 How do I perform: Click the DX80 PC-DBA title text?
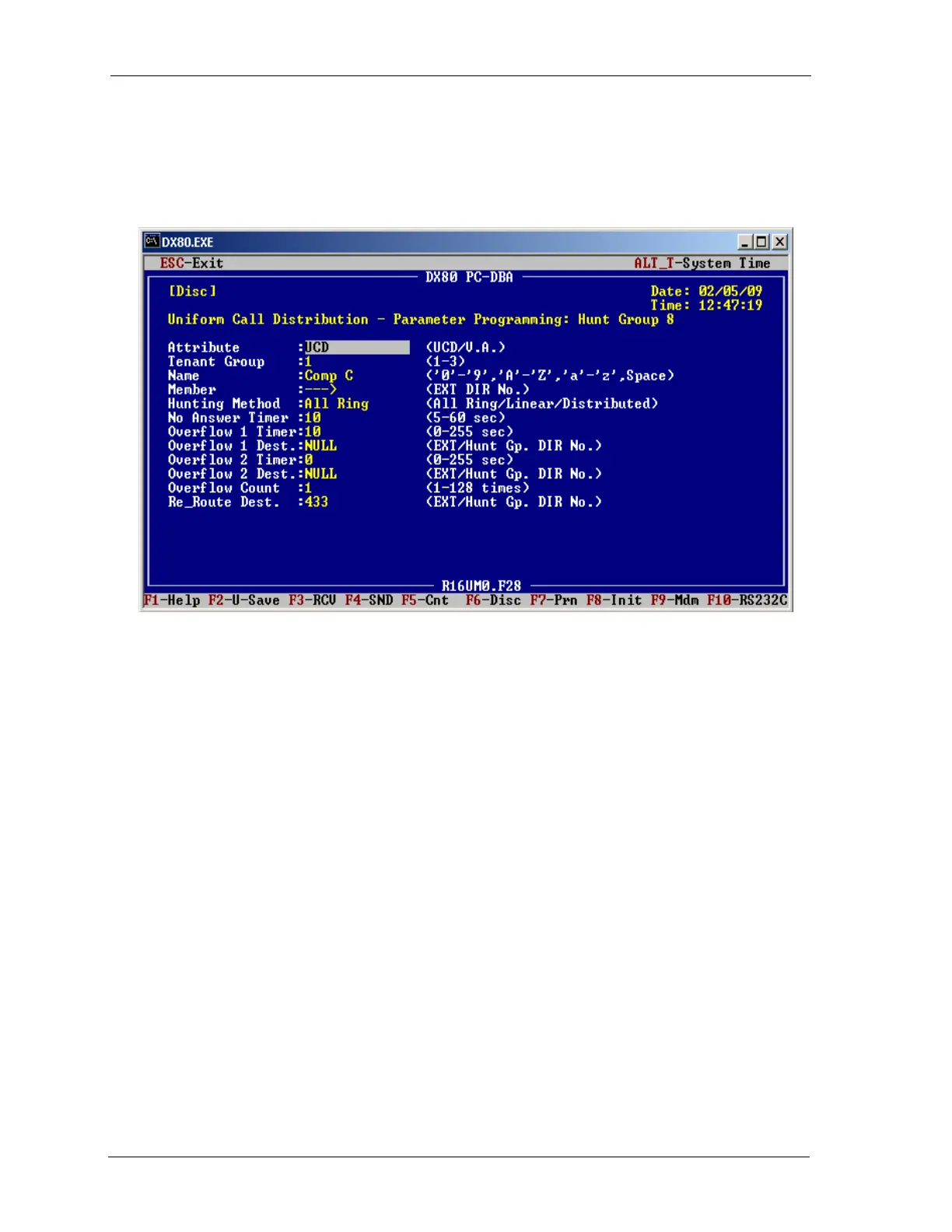pos(469,277)
